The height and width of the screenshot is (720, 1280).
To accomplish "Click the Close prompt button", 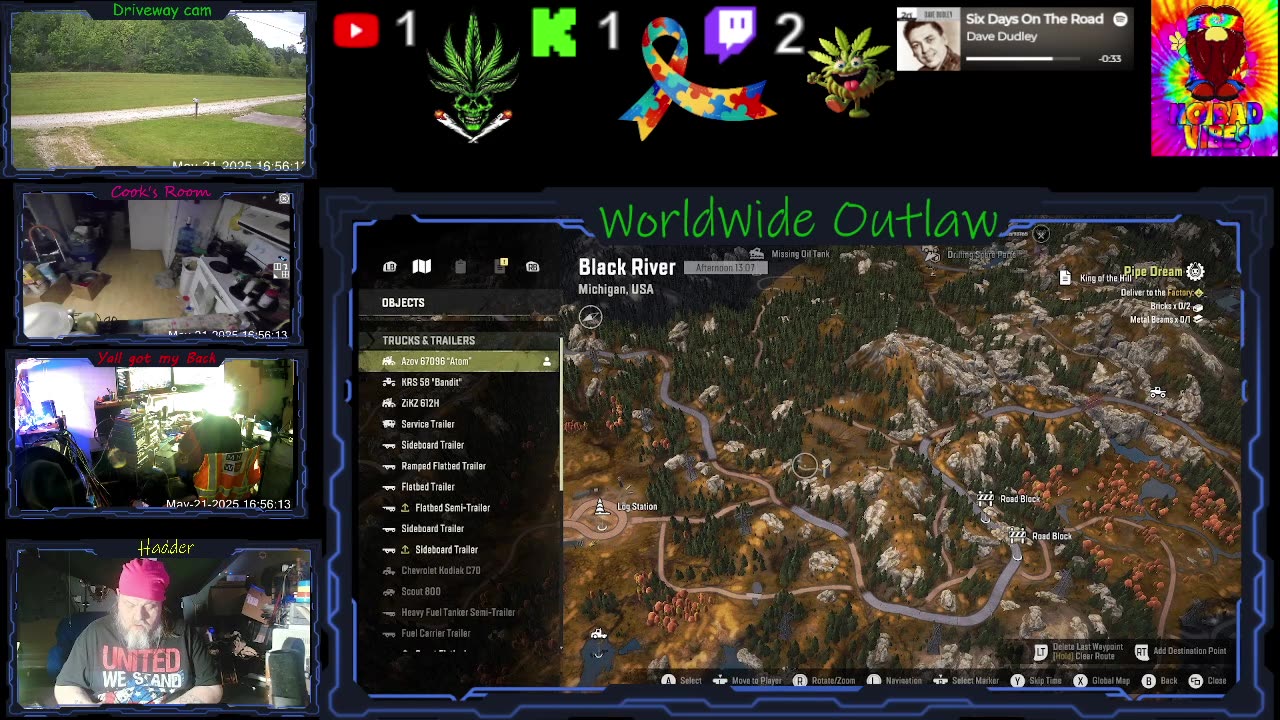I will 1208,681.
